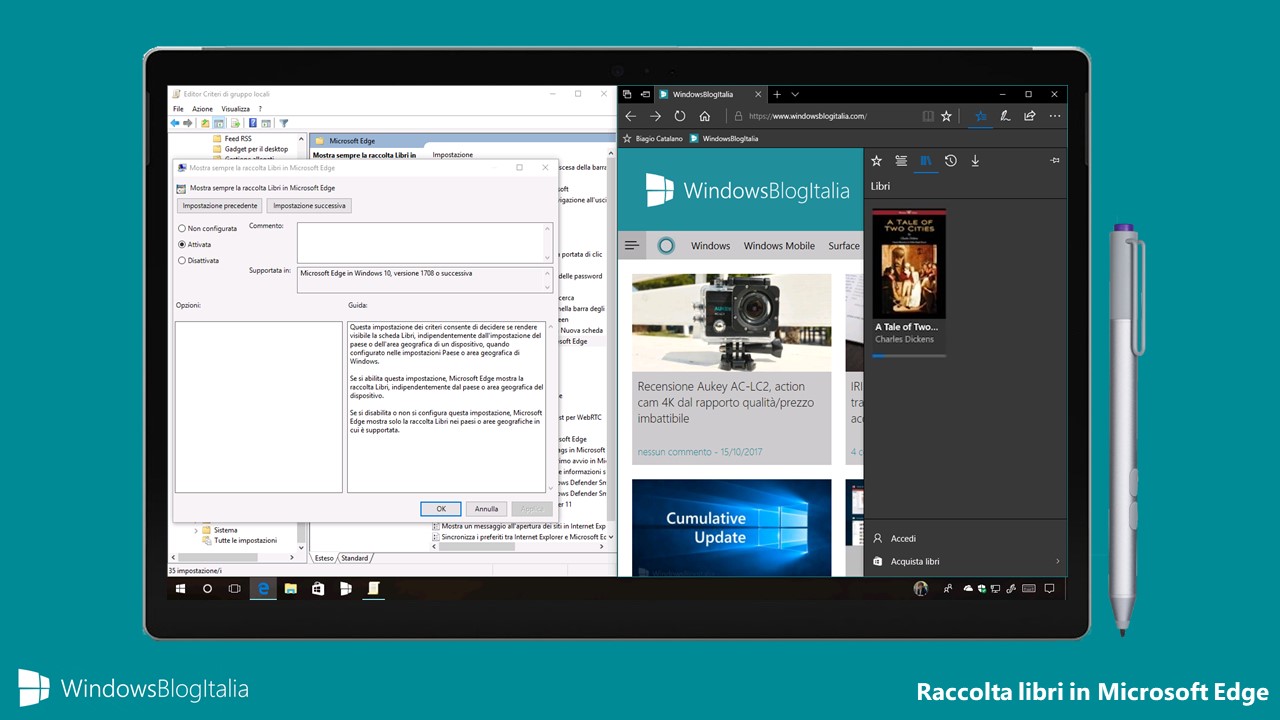Reload the page in Edge
1280x720 pixels.
tap(680, 116)
